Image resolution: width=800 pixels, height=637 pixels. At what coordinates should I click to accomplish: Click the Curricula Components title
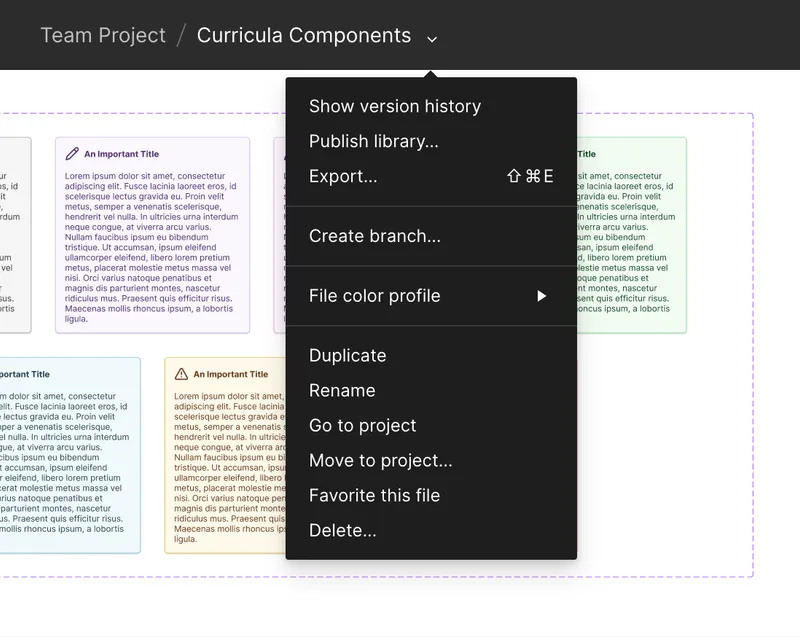(306, 35)
